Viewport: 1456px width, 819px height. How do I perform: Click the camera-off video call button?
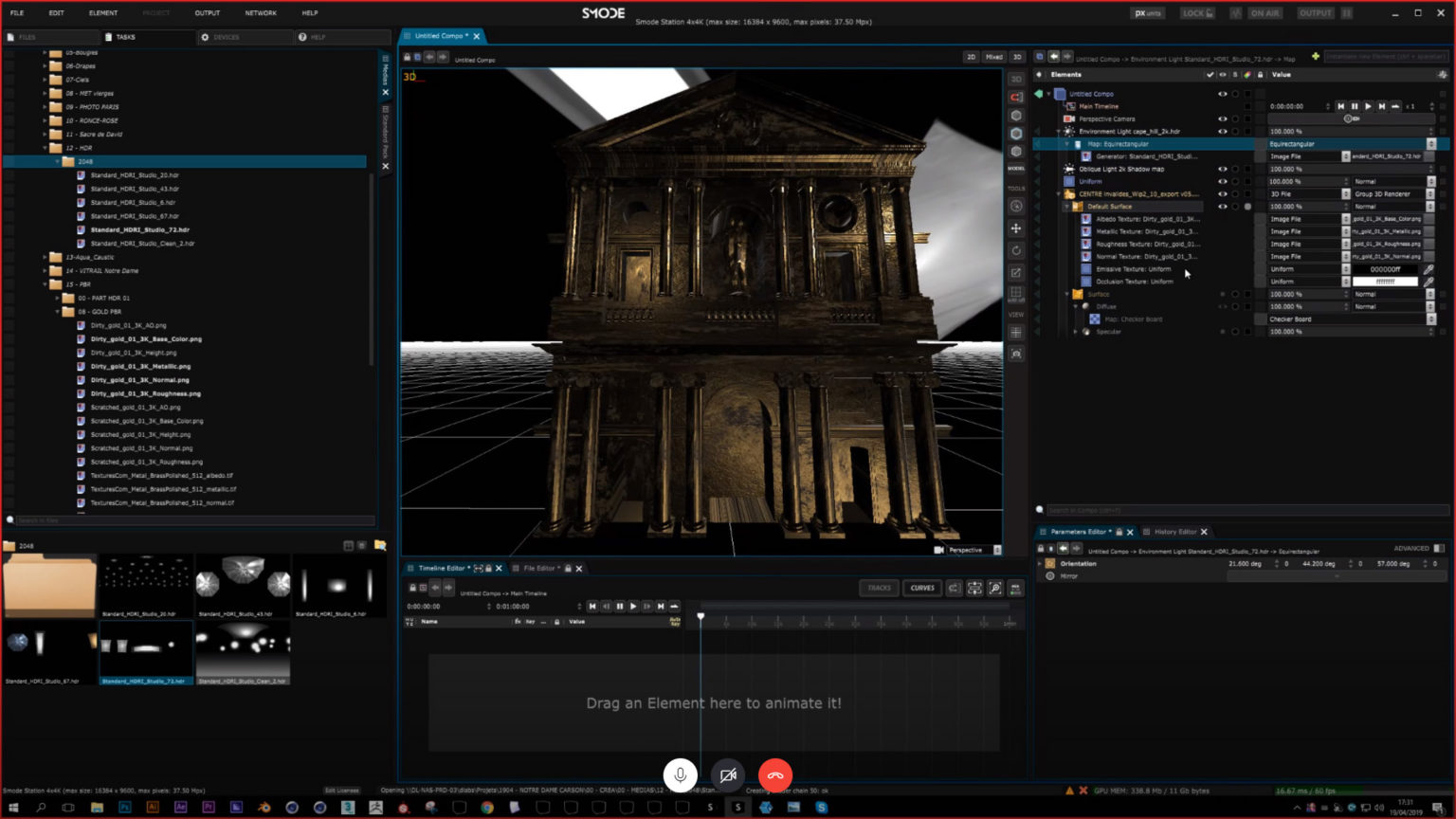pyautogui.click(x=727, y=775)
